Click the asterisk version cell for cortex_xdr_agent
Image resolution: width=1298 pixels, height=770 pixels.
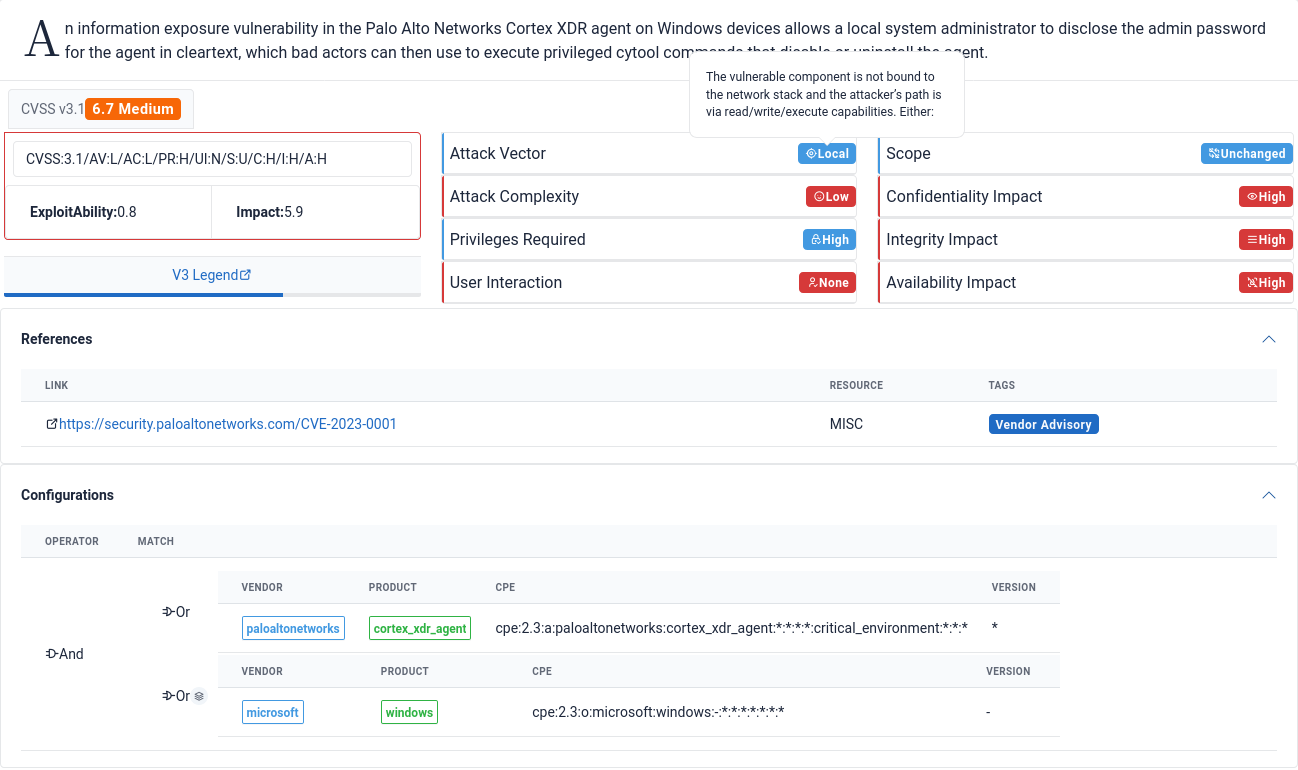pyautogui.click(x=995, y=628)
